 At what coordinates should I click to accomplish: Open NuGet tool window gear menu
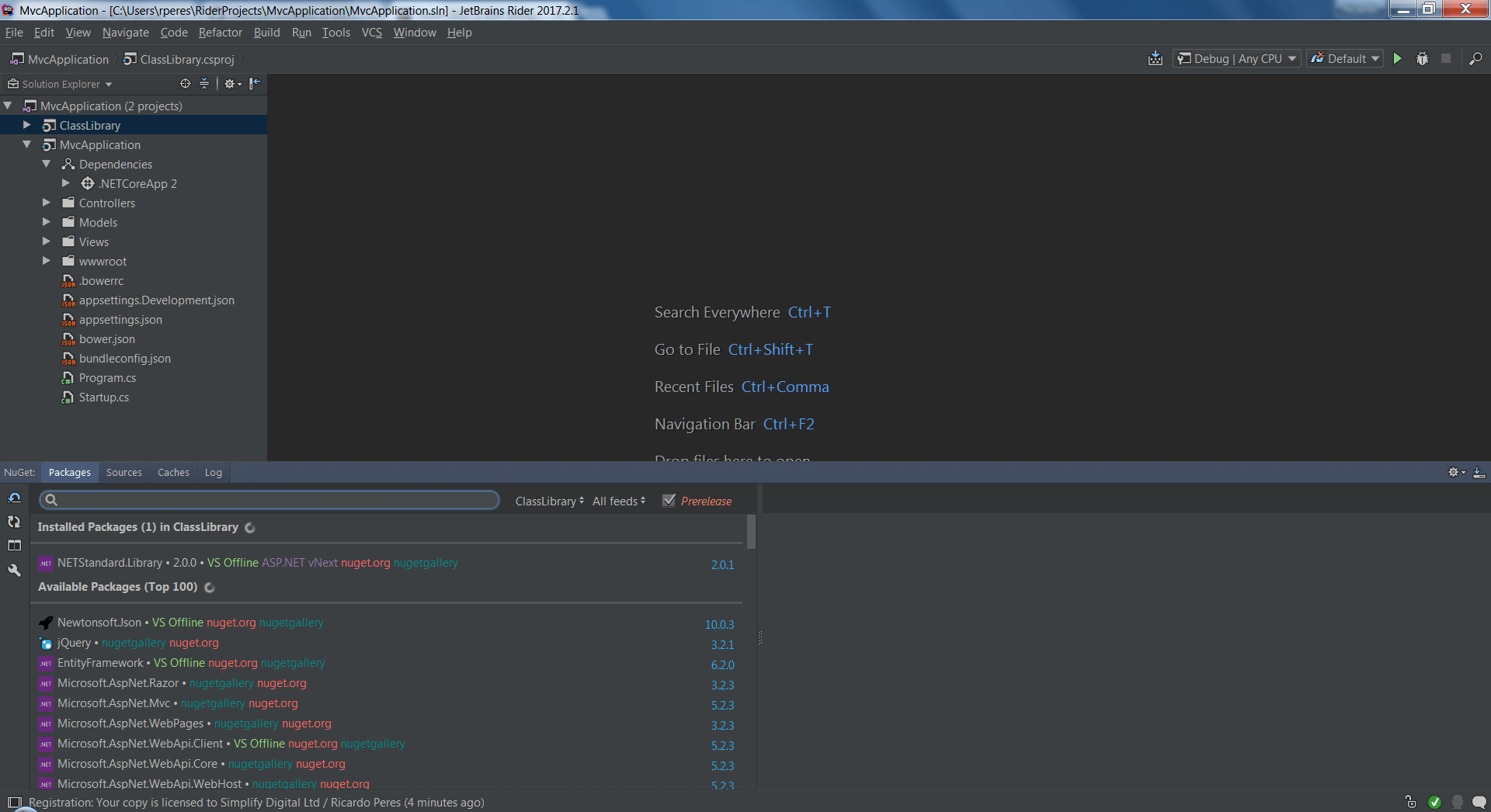pos(1457,472)
